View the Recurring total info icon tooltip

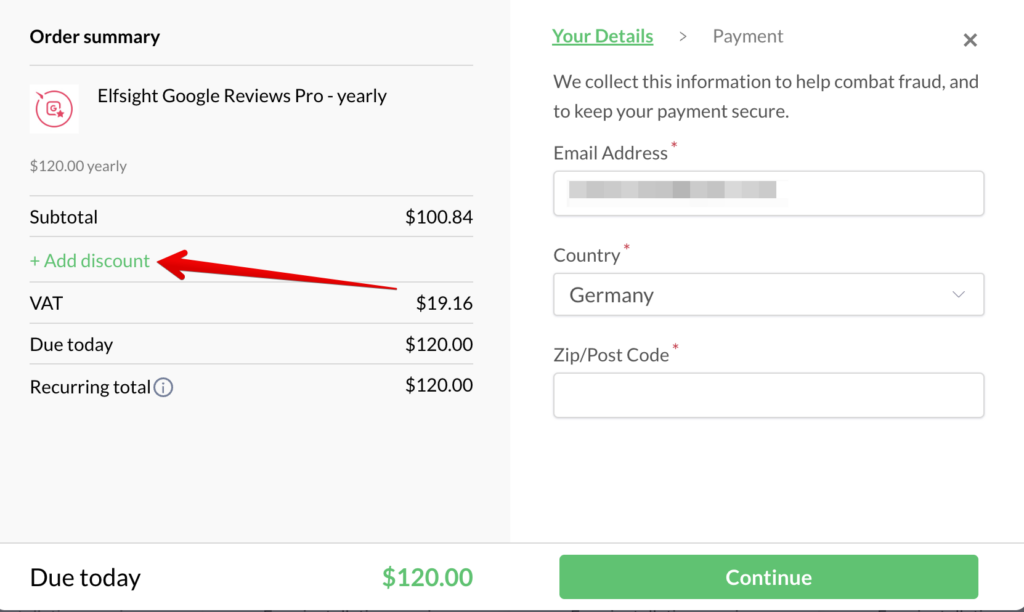click(162, 388)
